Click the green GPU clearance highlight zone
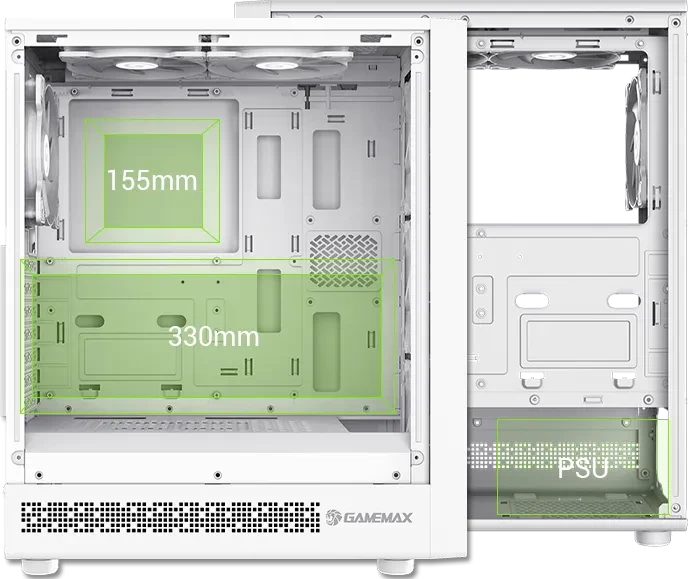688x579 pixels. coord(208,336)
